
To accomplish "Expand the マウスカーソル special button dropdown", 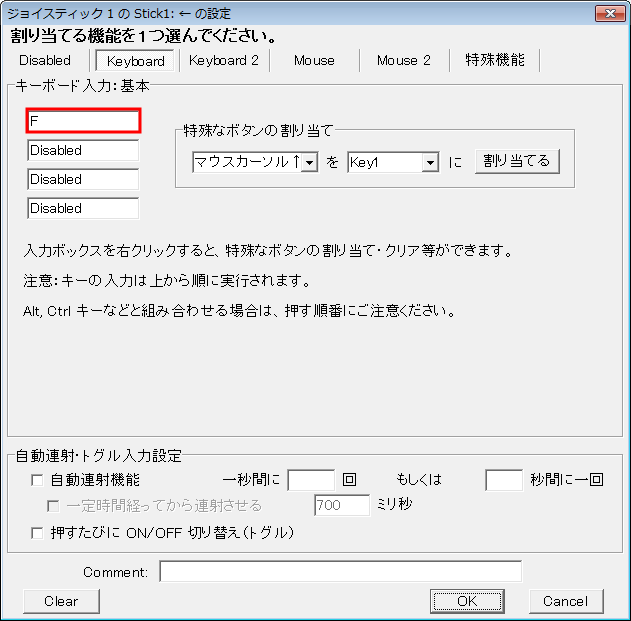I will coord(309,162).
